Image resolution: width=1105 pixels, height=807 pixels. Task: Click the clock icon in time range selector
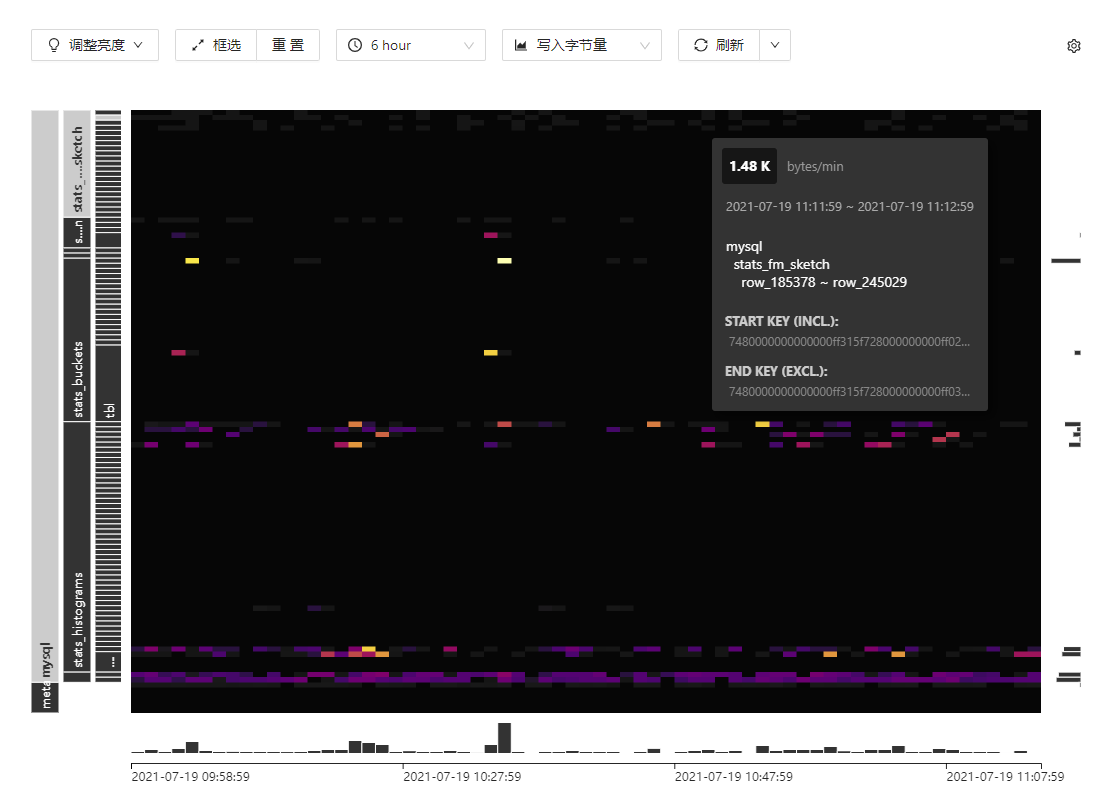(x=355, y=45)
